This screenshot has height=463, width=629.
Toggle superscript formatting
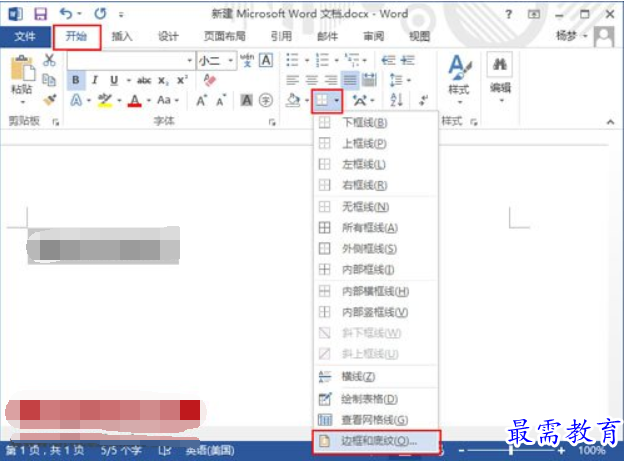coord(182,80)
